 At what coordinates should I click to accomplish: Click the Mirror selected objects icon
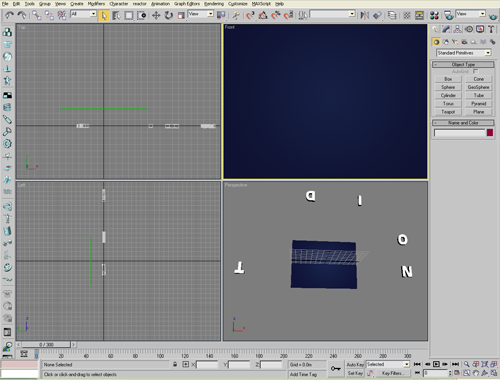click(365, 15)
